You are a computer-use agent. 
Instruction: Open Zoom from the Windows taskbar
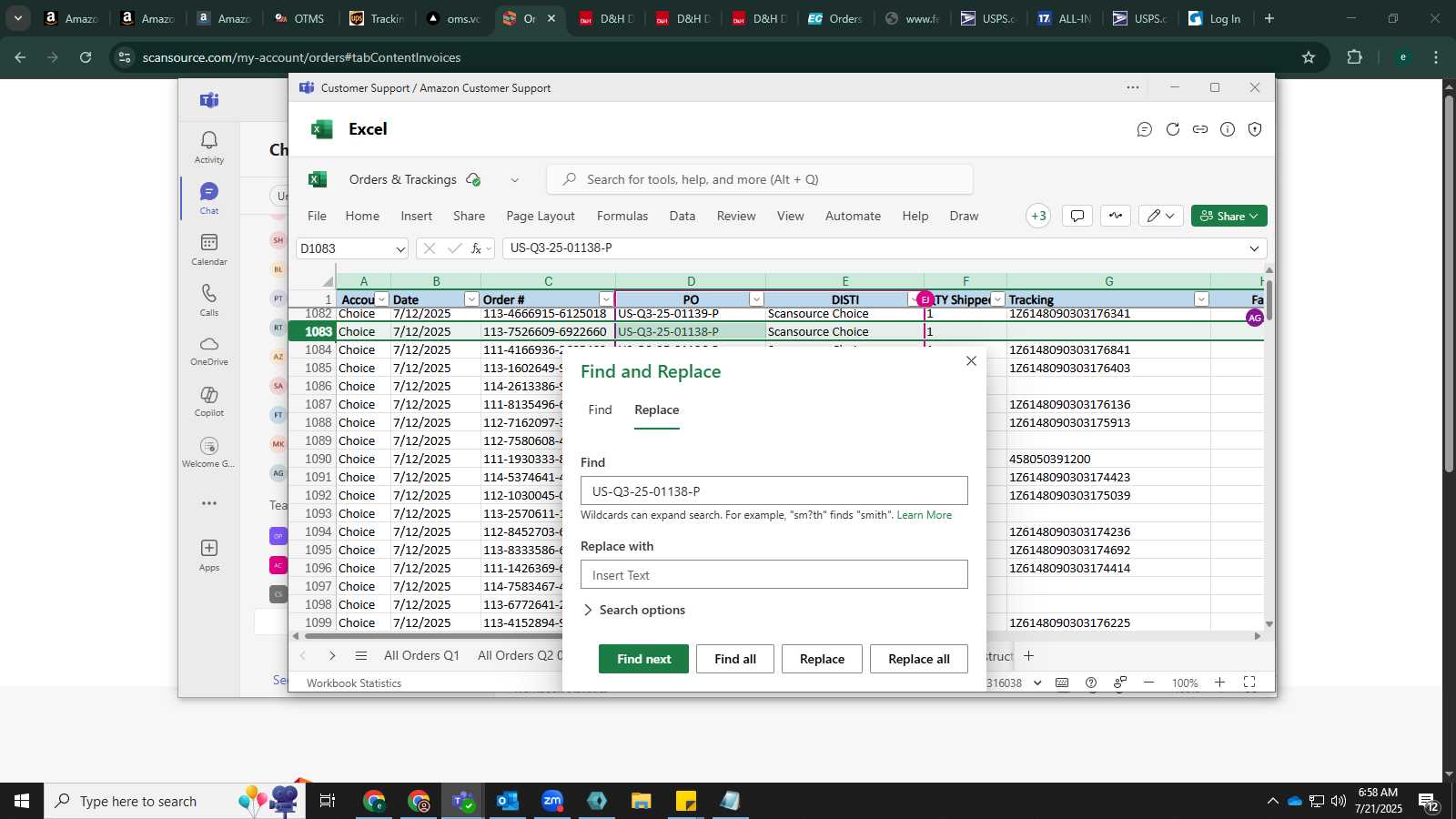tap(552, 801)
